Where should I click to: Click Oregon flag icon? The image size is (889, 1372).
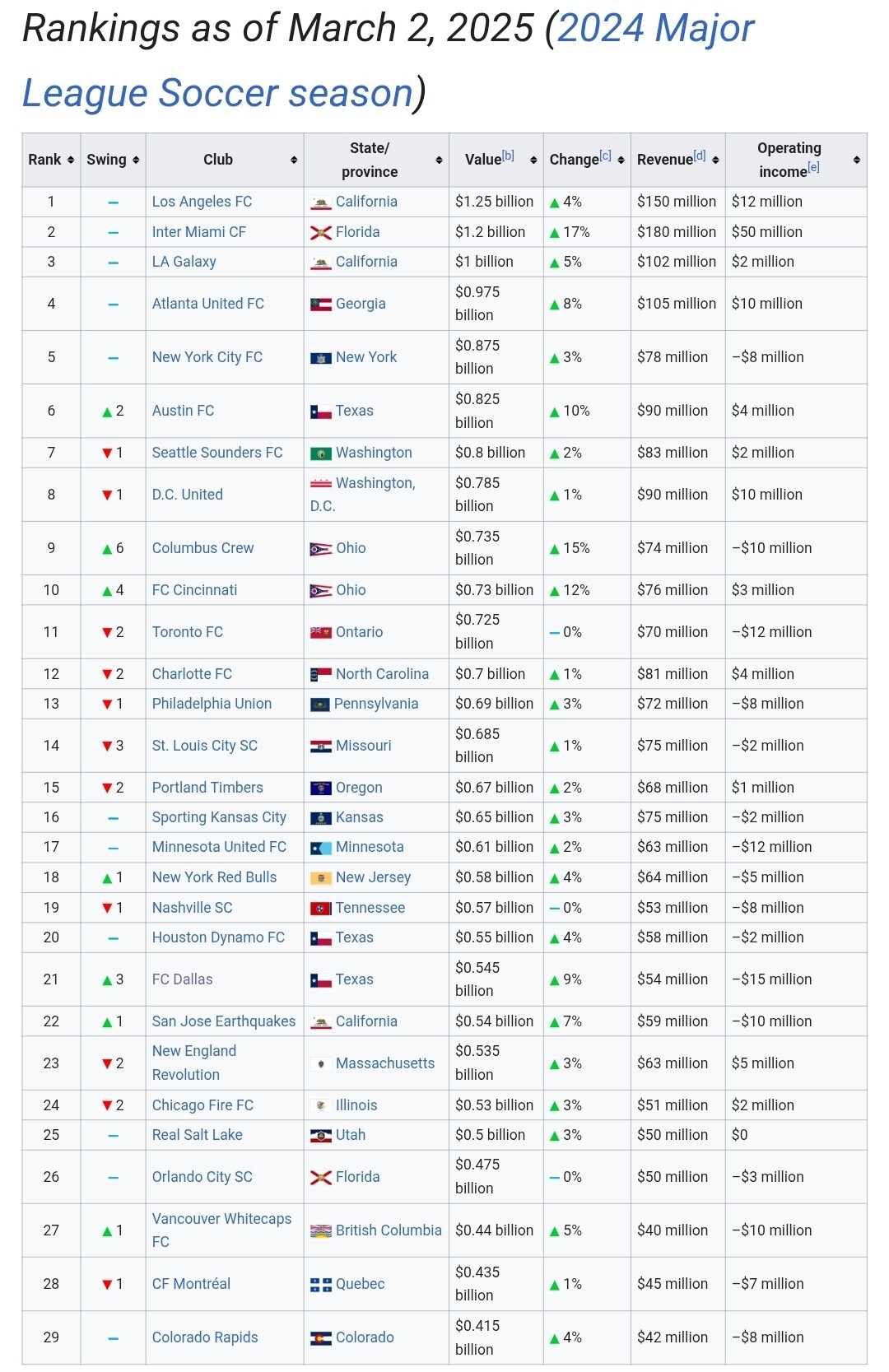coord(321,788)
